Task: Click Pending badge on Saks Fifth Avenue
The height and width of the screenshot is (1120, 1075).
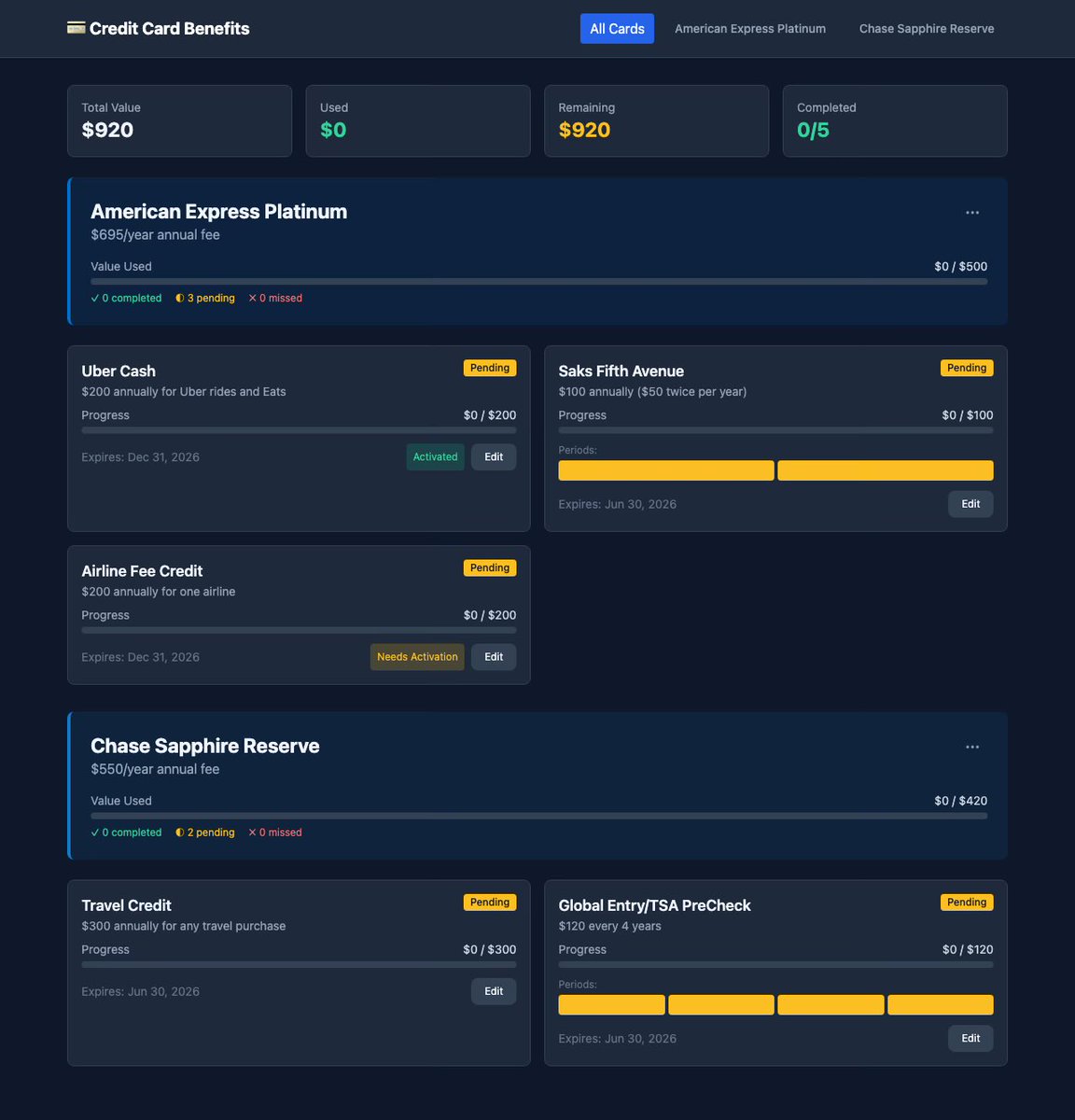Action: (x=967, y=368)
